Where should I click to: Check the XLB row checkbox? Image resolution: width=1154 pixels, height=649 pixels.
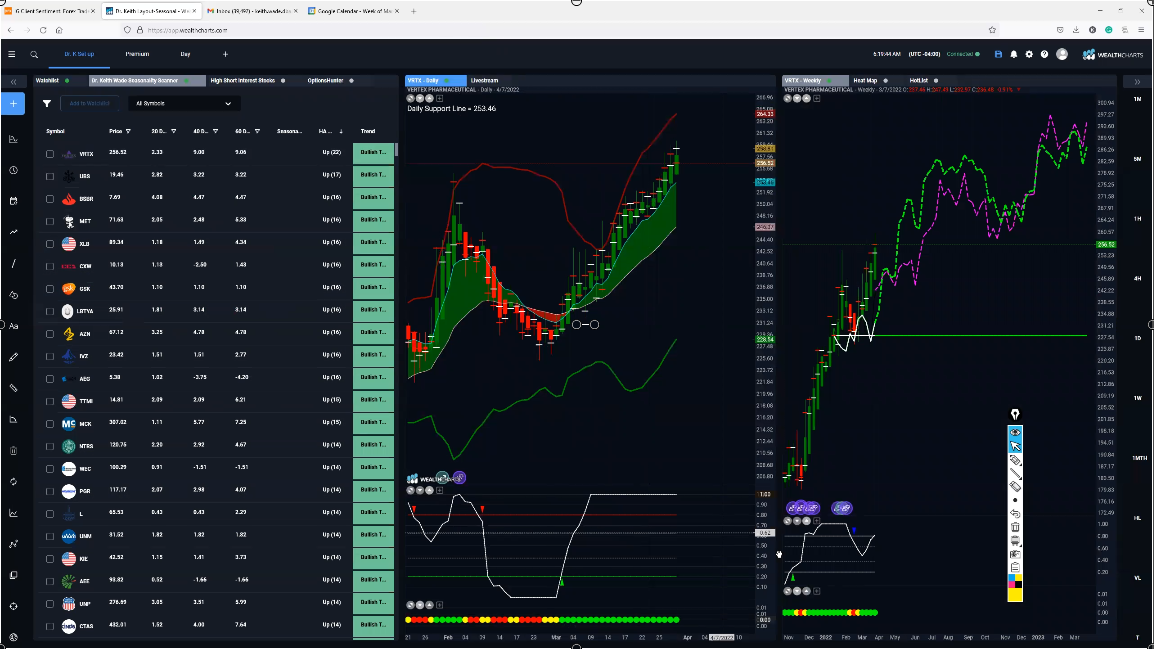pos(50,244)
